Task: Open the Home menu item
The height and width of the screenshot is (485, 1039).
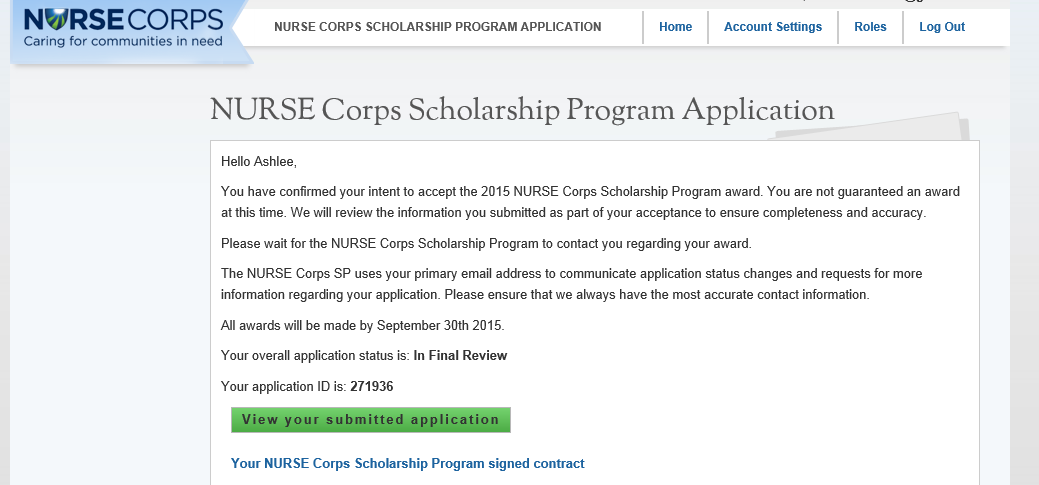Action: pos(675,27)
